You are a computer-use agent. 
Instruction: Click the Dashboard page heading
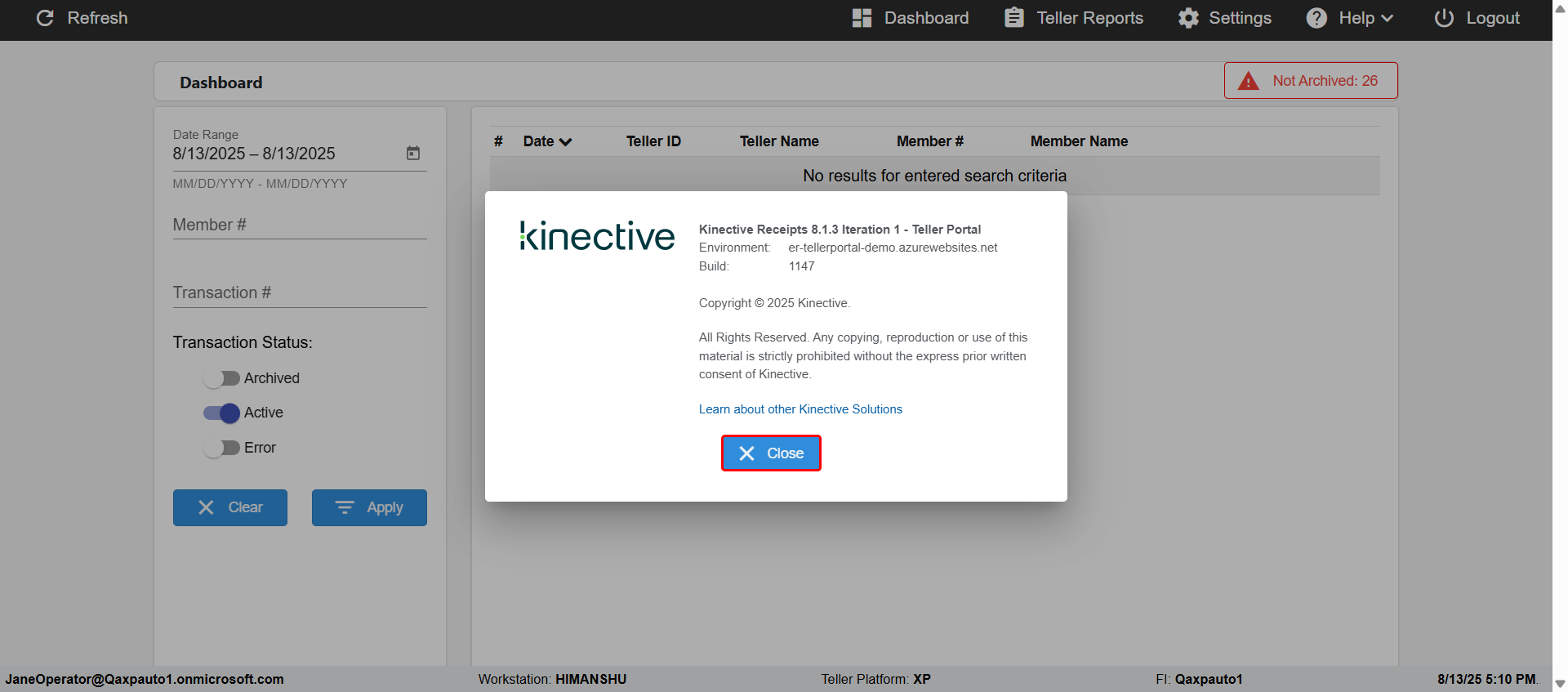(x=221, y=83)
